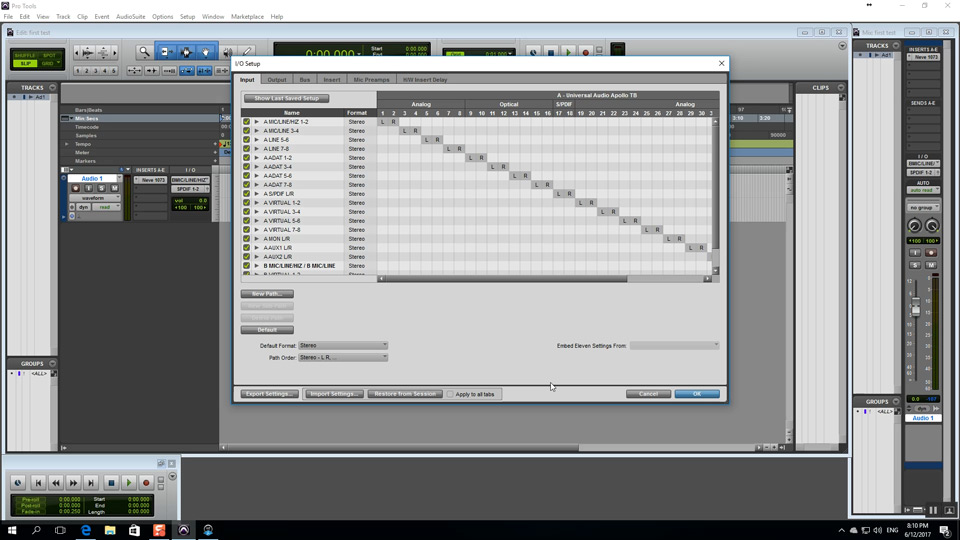Switch to the Insert tab
The image size is (960, 540).
coord(332,80)
